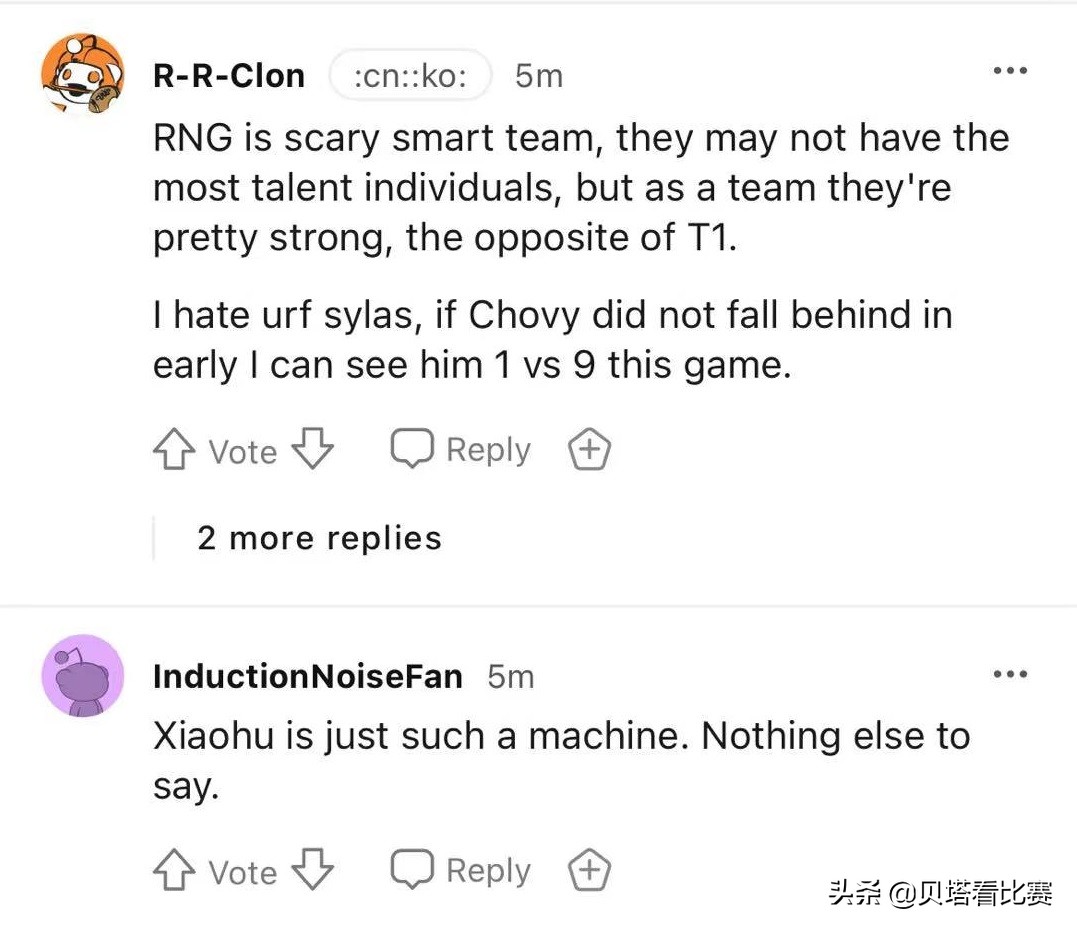Image resolution: width=1077 pixels, height=931 pixels.
Task: Upvote R-R-Clon's comment
Action: click(172, 450)
